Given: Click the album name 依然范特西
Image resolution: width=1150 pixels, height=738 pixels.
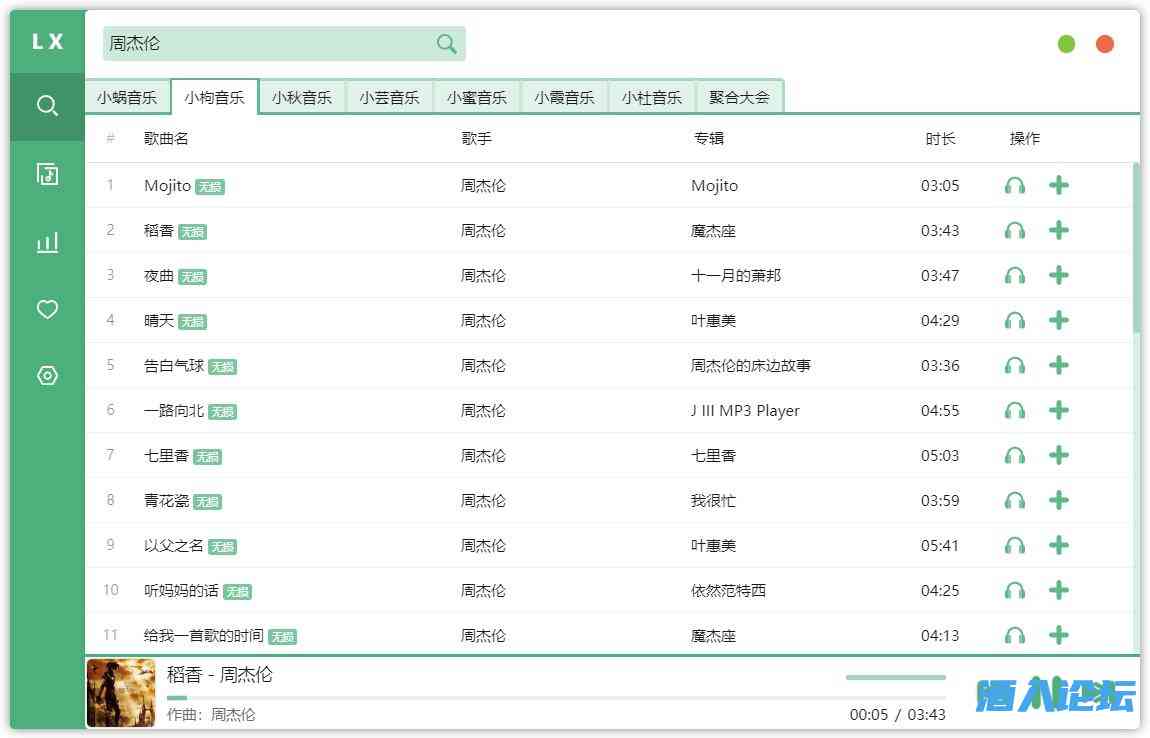Looking at the screenshot, I should click(728, 591).
